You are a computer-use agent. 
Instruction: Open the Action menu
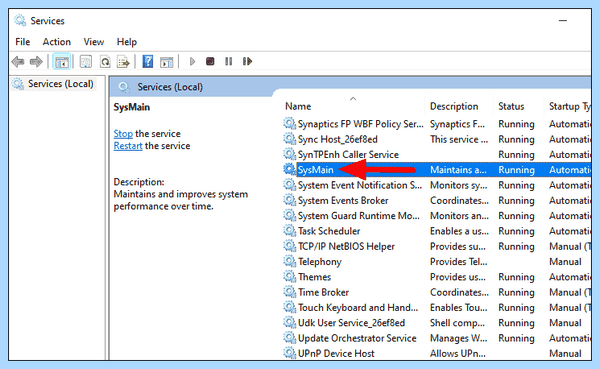tap(57, 42)
